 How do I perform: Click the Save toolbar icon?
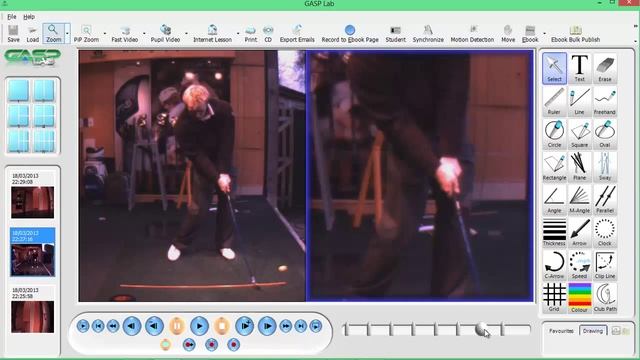13,33
